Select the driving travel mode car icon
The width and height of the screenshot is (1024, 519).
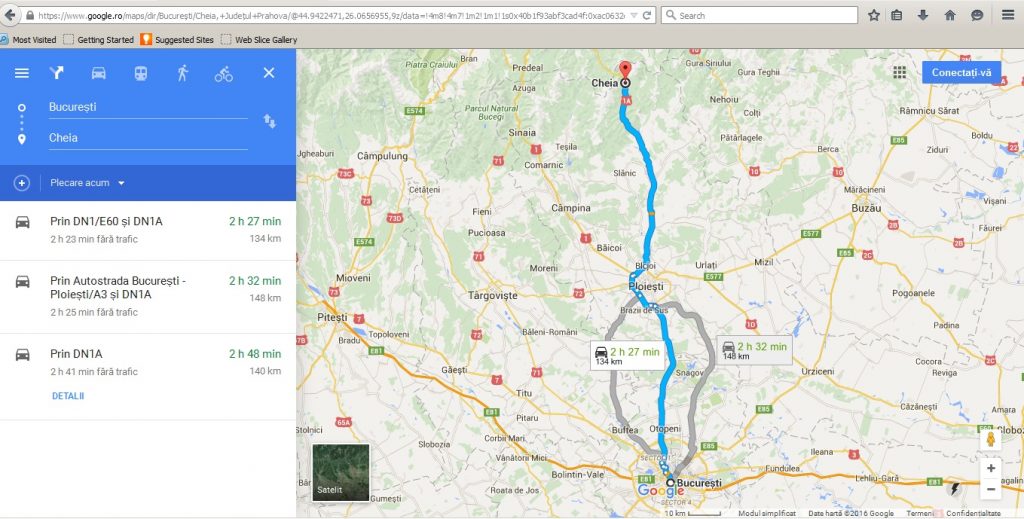click(x=99, y=73)
